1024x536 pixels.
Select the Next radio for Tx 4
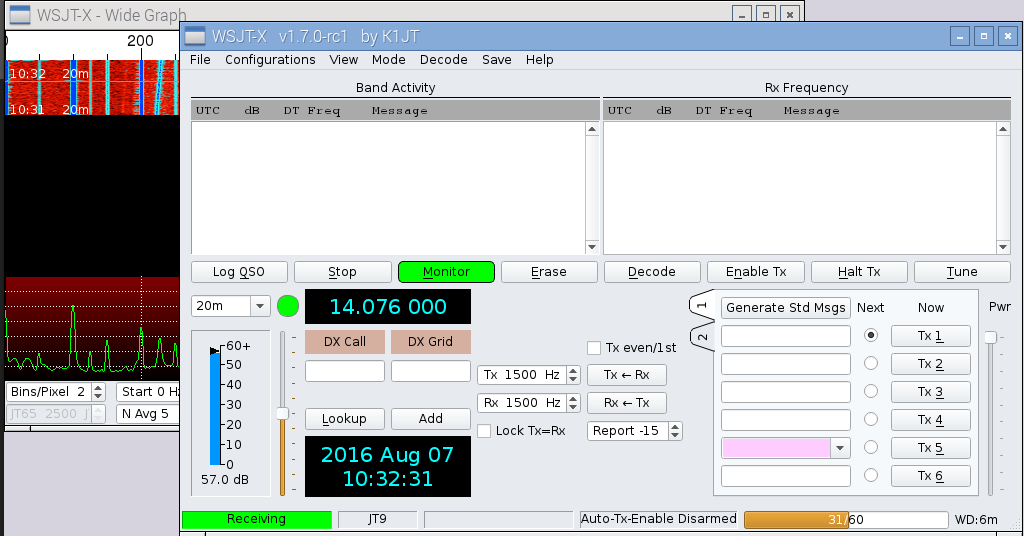871,419
